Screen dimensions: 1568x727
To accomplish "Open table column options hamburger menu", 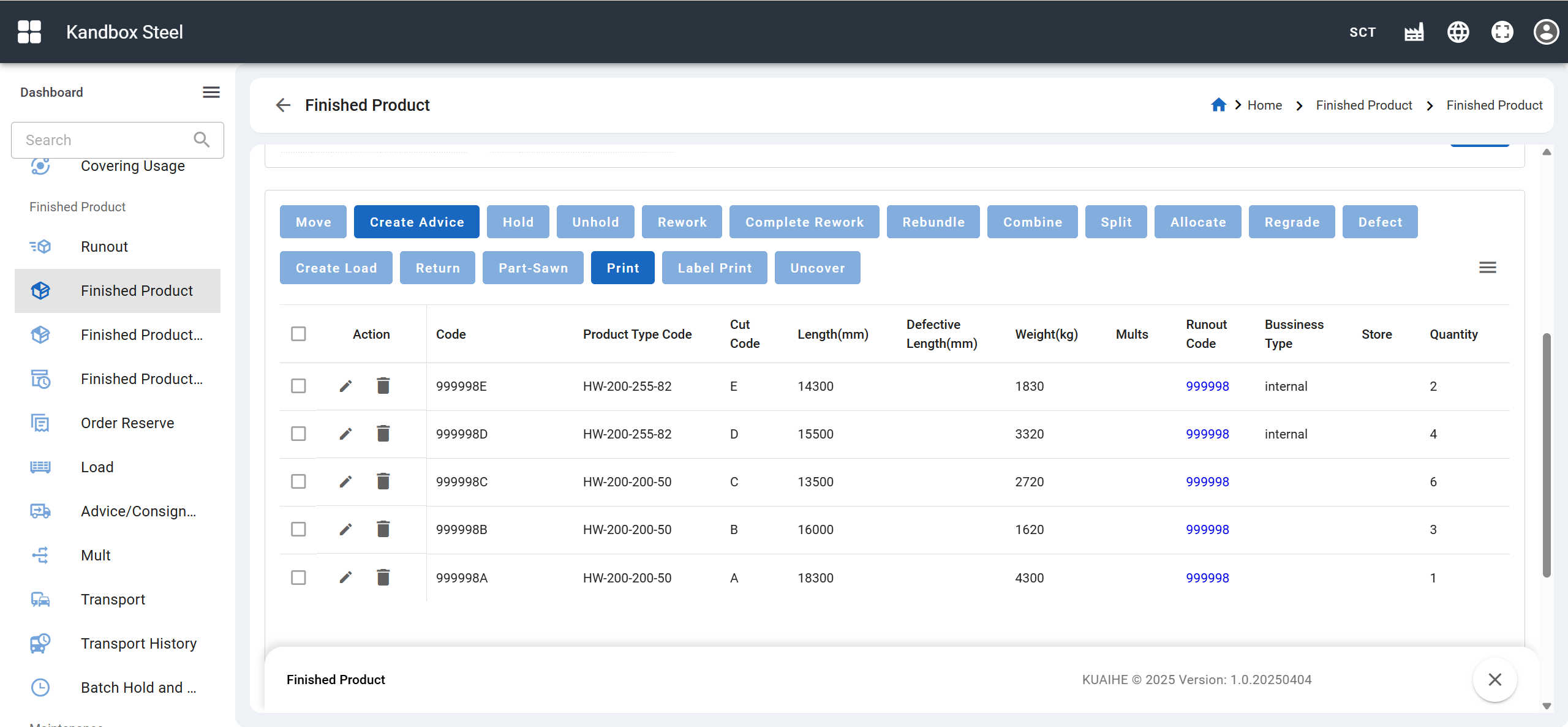I will (x=1487, y=268).
